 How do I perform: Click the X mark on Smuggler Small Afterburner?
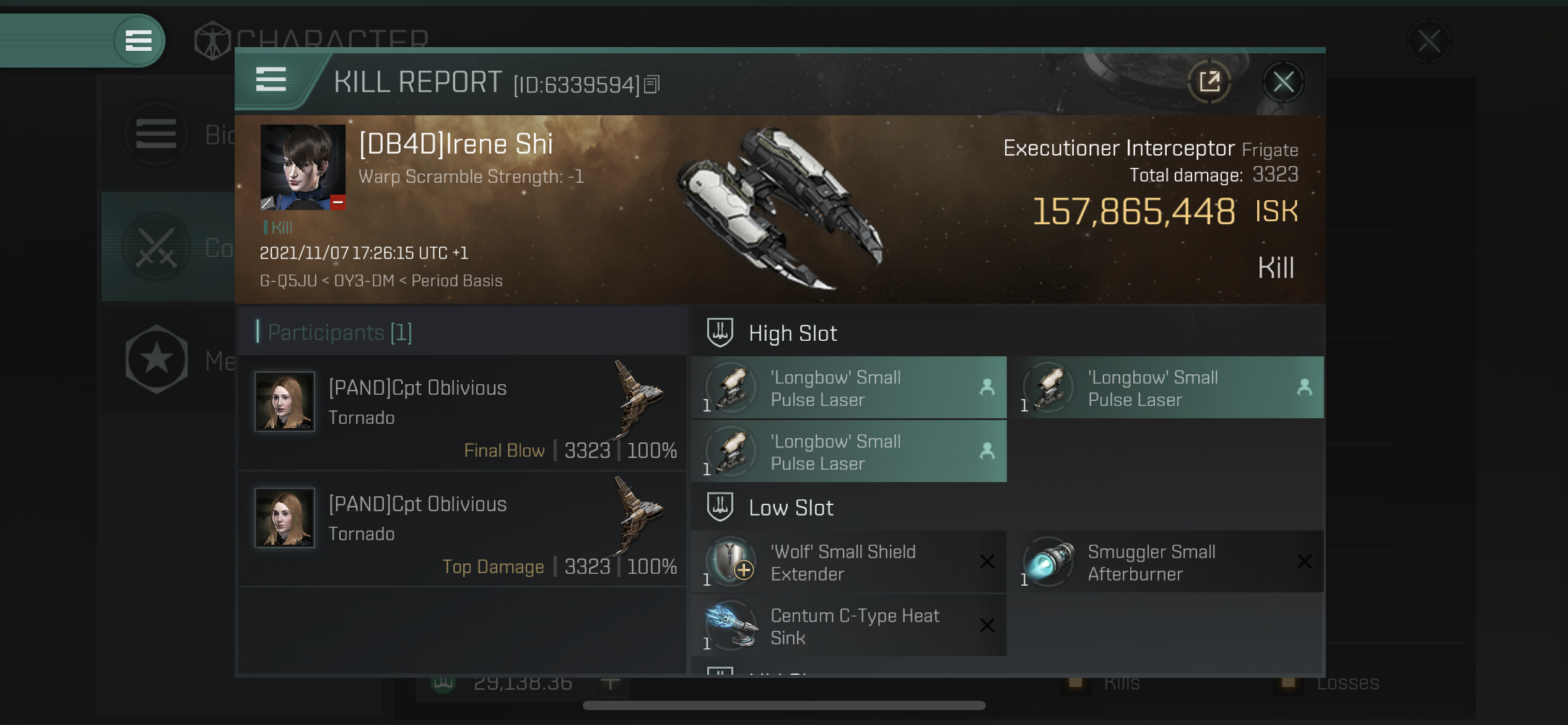click(x=1304, y=561)
